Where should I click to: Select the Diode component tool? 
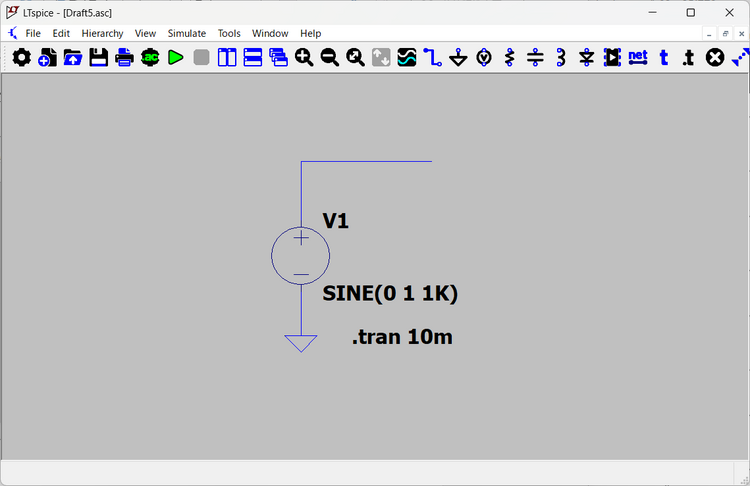[587, 58]
